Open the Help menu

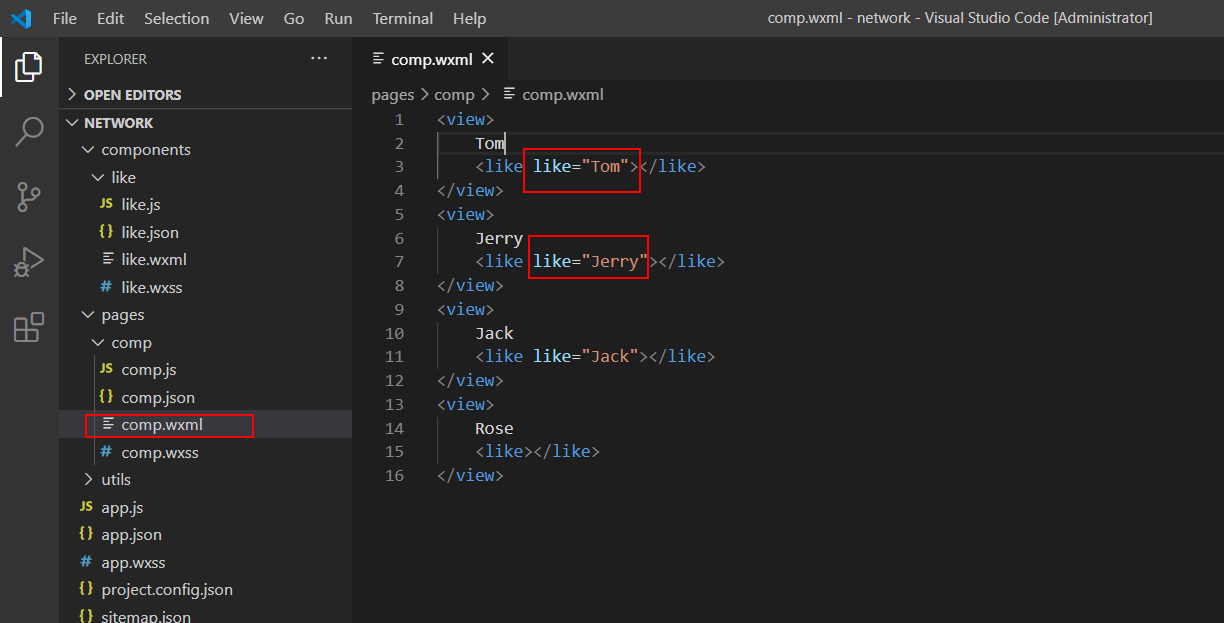click(469, 18)
